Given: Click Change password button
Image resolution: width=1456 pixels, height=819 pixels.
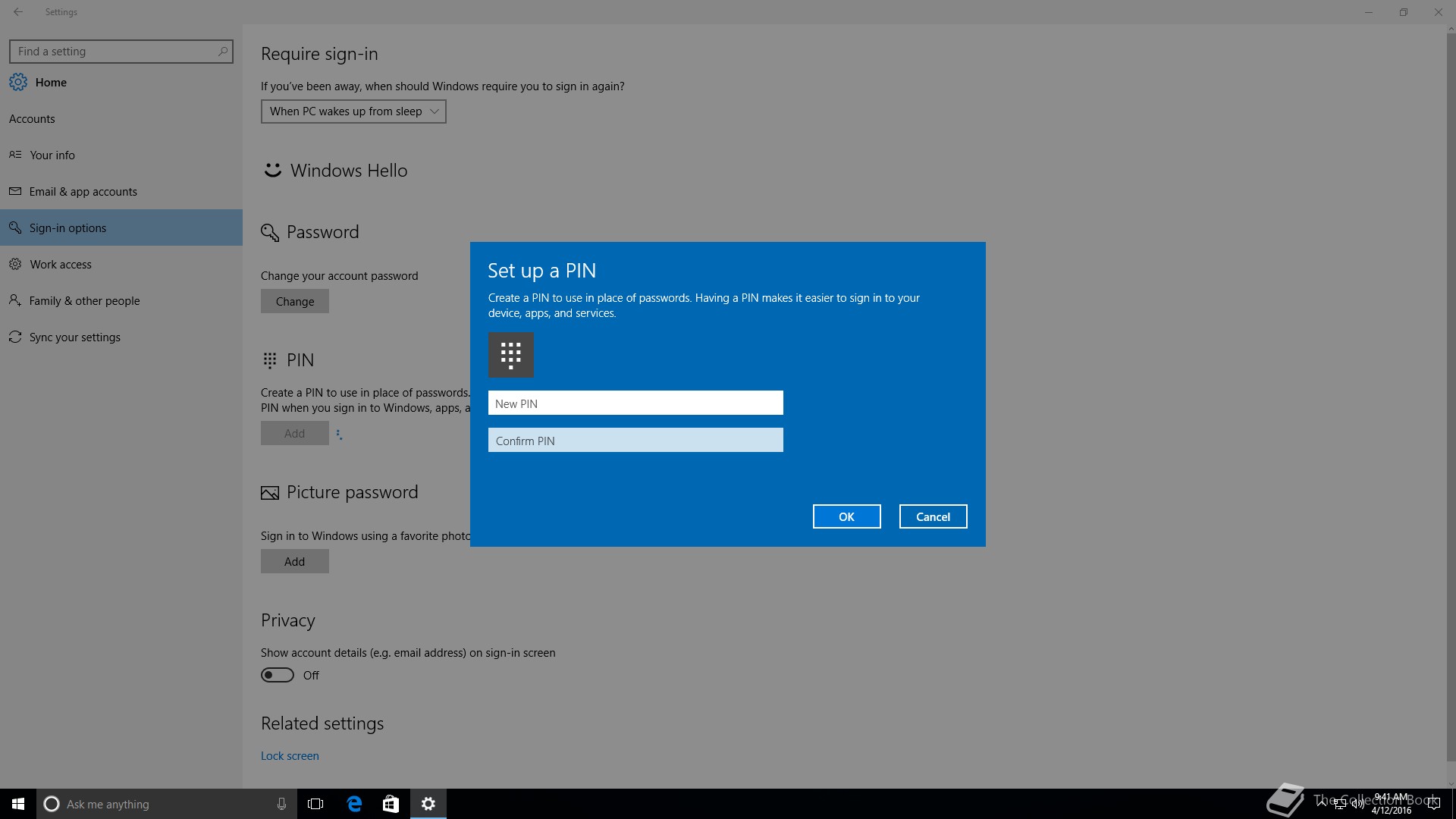Looking at the screenshot, I should coord(295,301).
